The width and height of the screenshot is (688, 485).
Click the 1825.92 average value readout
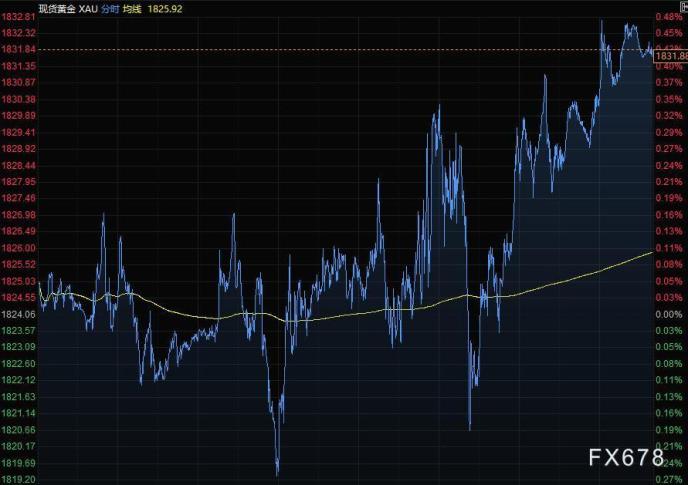pyautogui.click(x=166, y=7)
